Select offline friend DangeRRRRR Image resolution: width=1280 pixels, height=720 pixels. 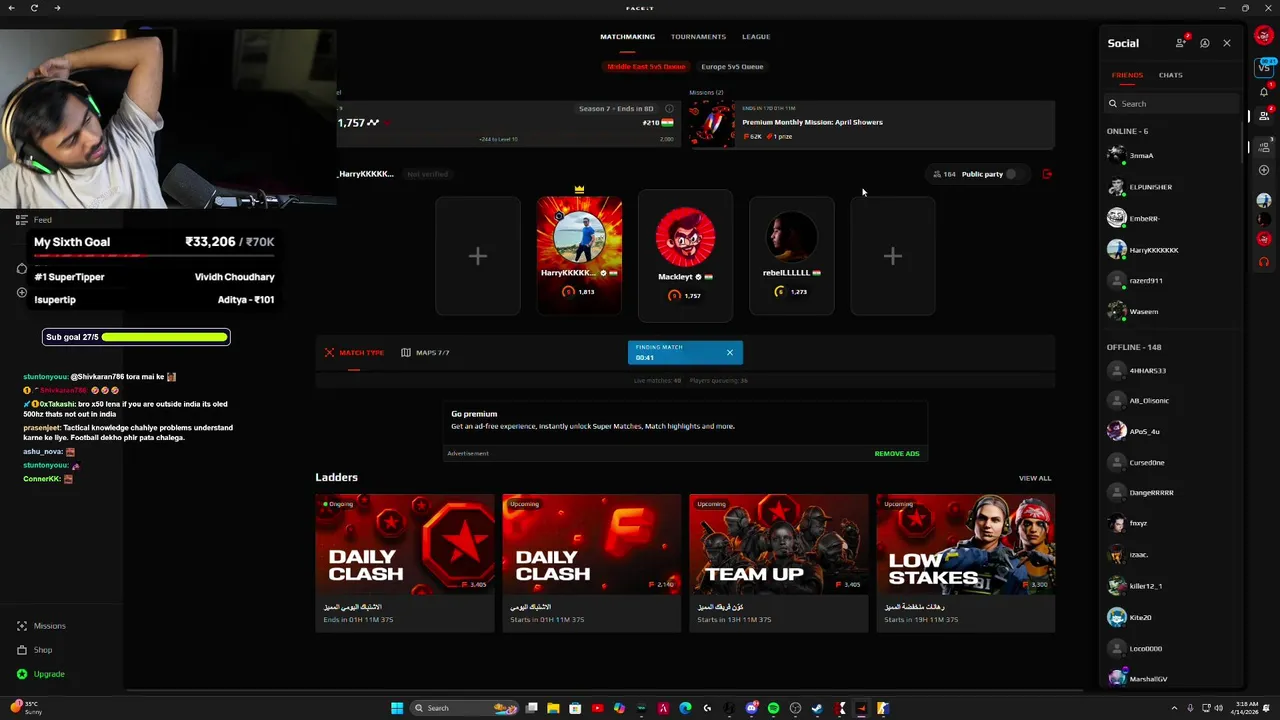click(1172, 493)
